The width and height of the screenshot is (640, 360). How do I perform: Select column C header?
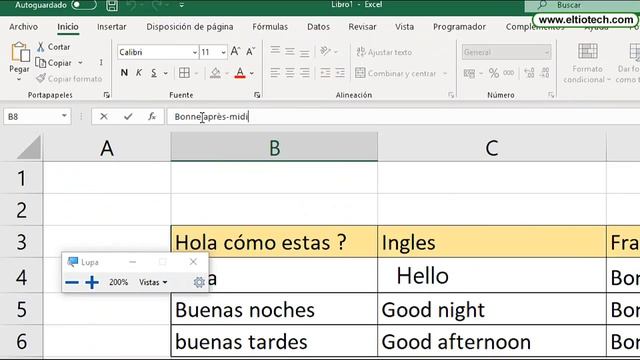pyautogui.click(x=492, y=147)
